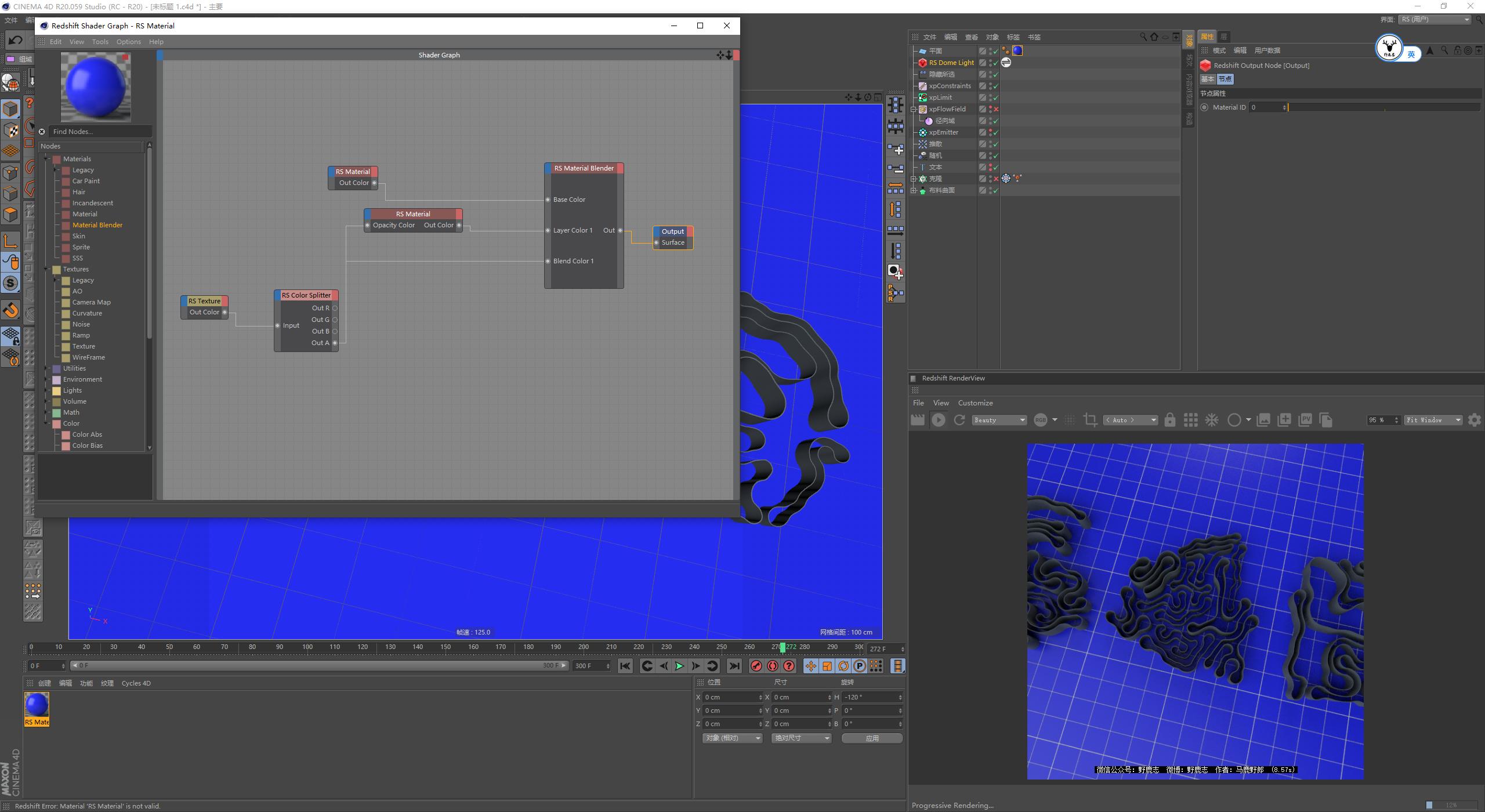Select the RS Dome Light icon
The width and height of the screenshot is (1485, 812).
coord(923,63)
